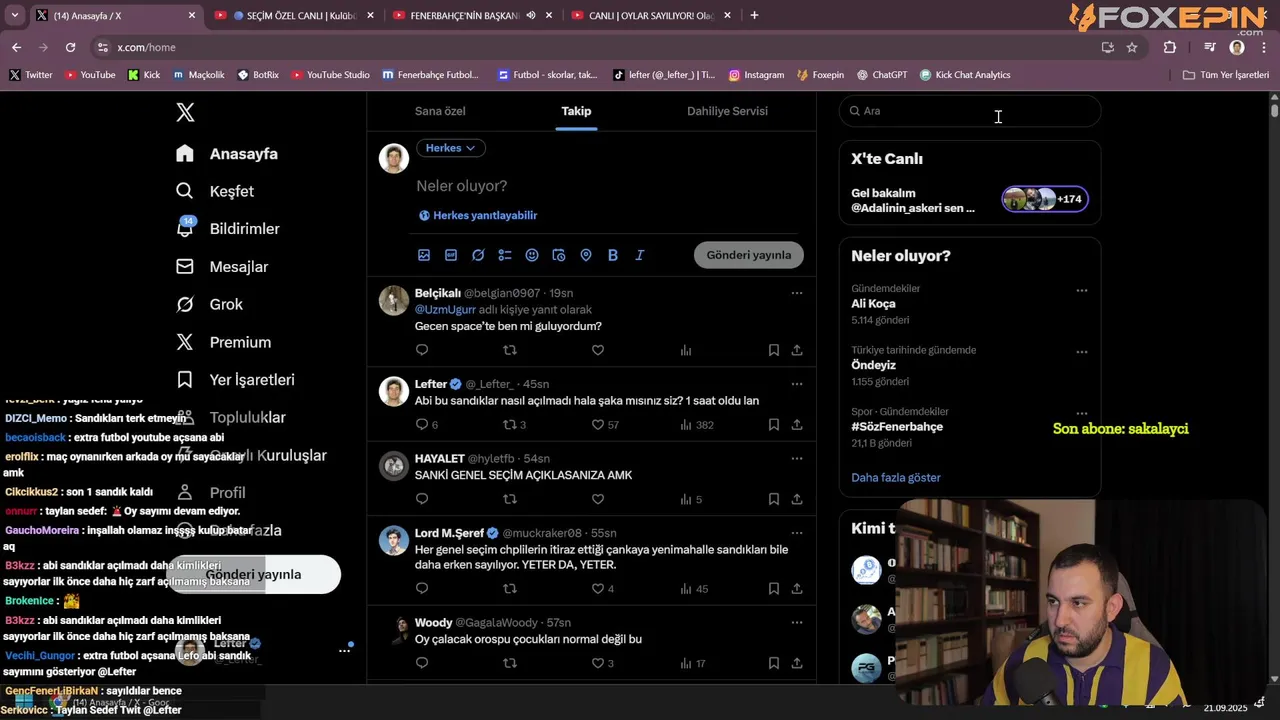The image size is (1280, 720).
Task: Share Woody's post
Action: tap(797, 663)
